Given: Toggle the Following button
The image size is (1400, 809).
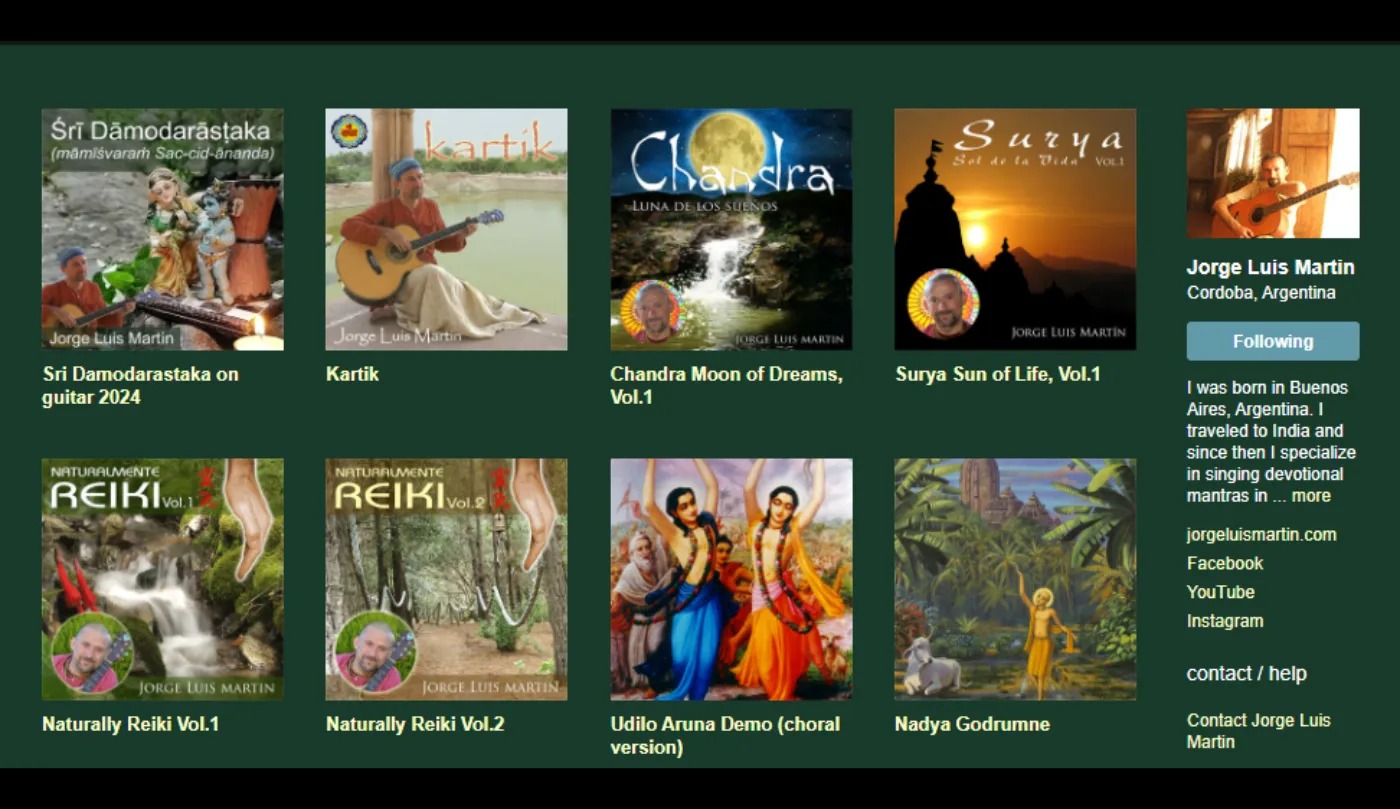Looking at the screenshot, I should (1273, 341).
